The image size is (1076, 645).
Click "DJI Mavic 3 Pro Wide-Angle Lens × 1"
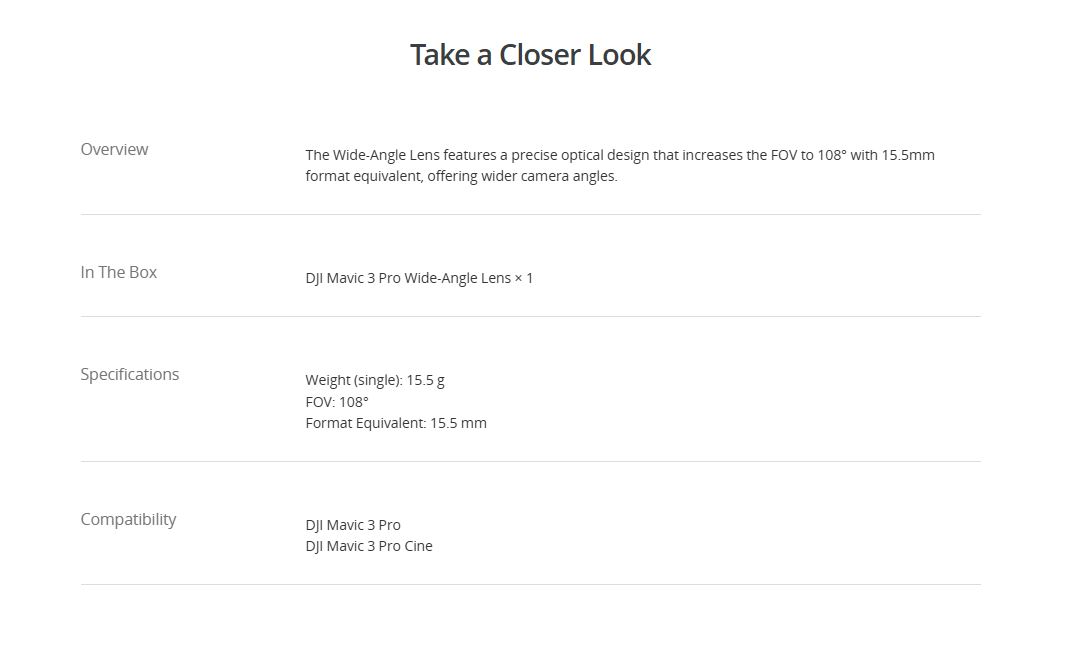pyautogui.click(x=419, y=278)
